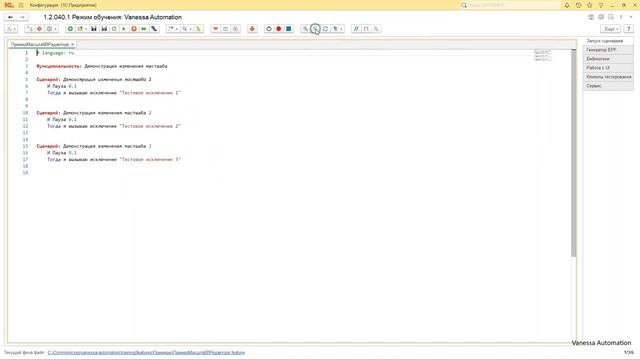Screen dimensions: 640x360
Task: Click the Сценарий line ending in 3
Action: pyautogui.click(x=94, y=146)
